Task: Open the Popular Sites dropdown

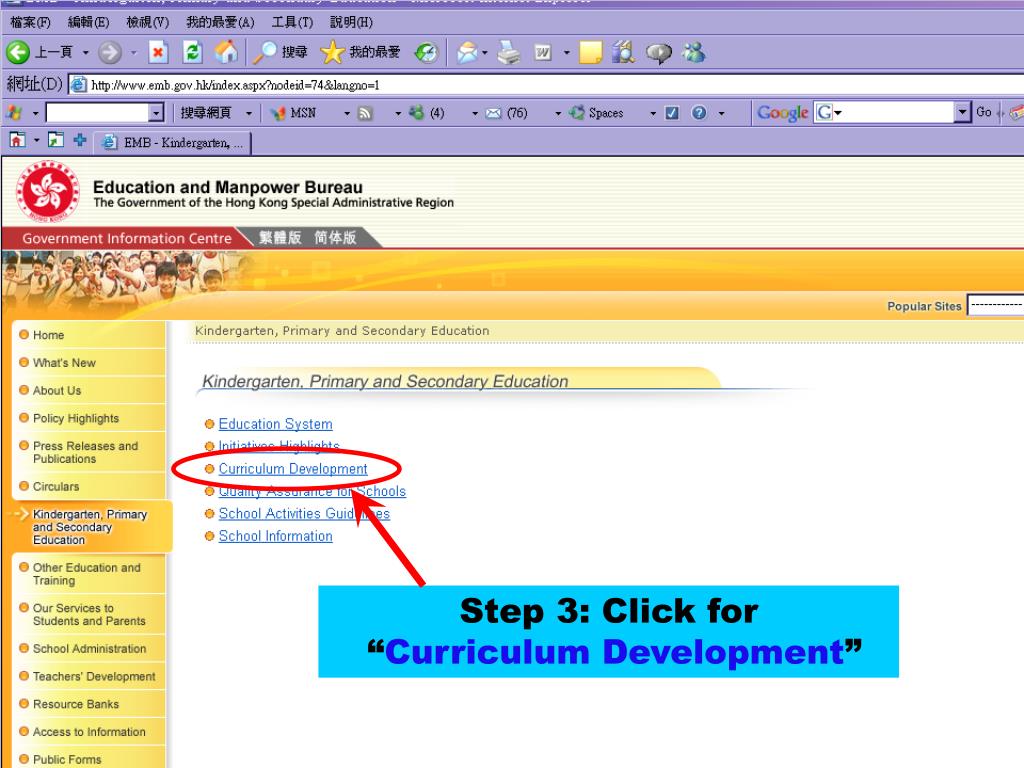Action: tap(995, 305)
